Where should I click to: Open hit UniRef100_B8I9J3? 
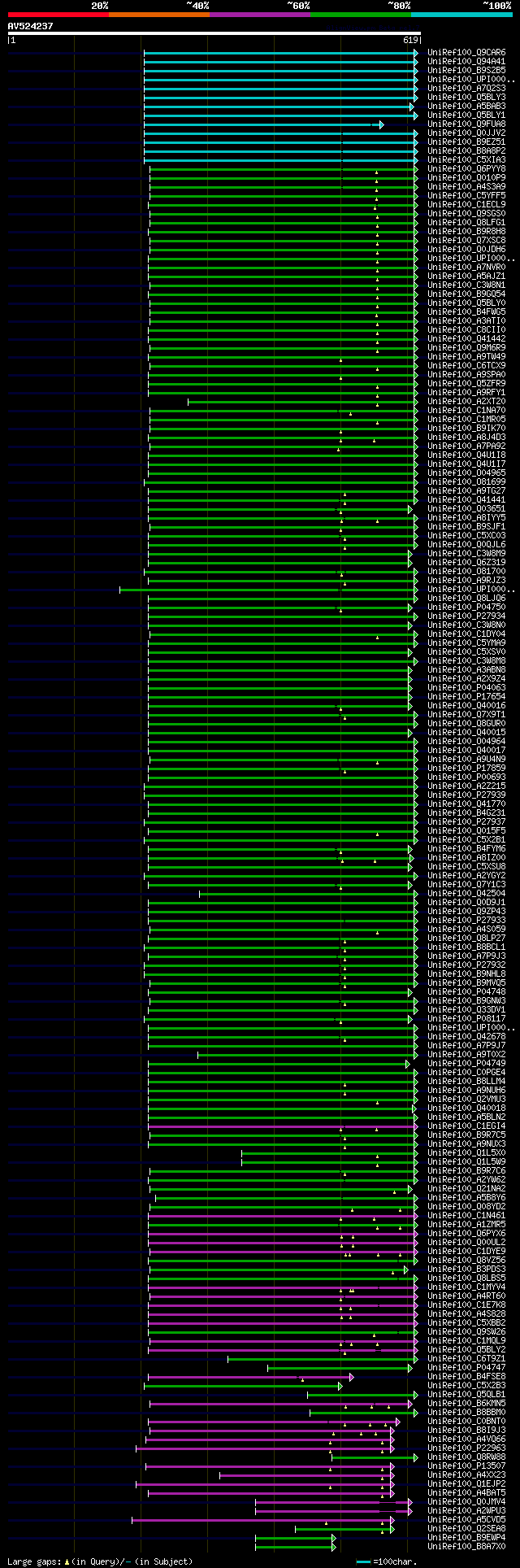pos(466,1431)
